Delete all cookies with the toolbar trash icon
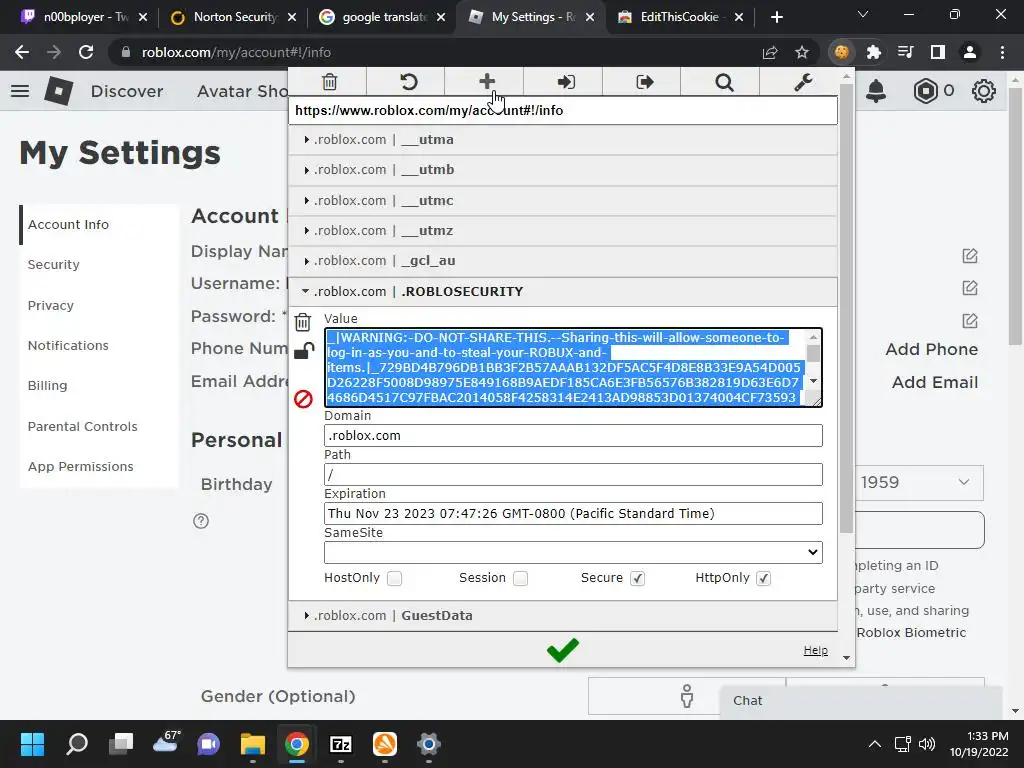Image resolution: width=1024 pixels, height=768 pixels. [329, 82]
